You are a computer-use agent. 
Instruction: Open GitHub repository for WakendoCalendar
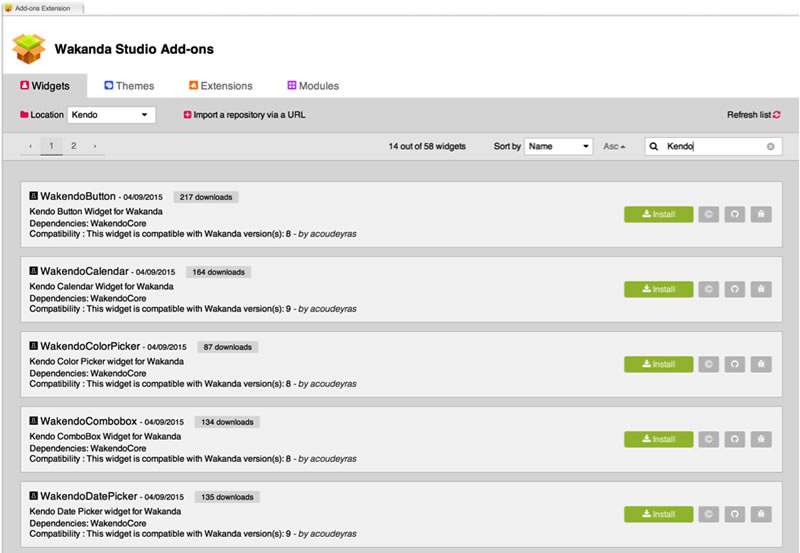pos(734,289)
